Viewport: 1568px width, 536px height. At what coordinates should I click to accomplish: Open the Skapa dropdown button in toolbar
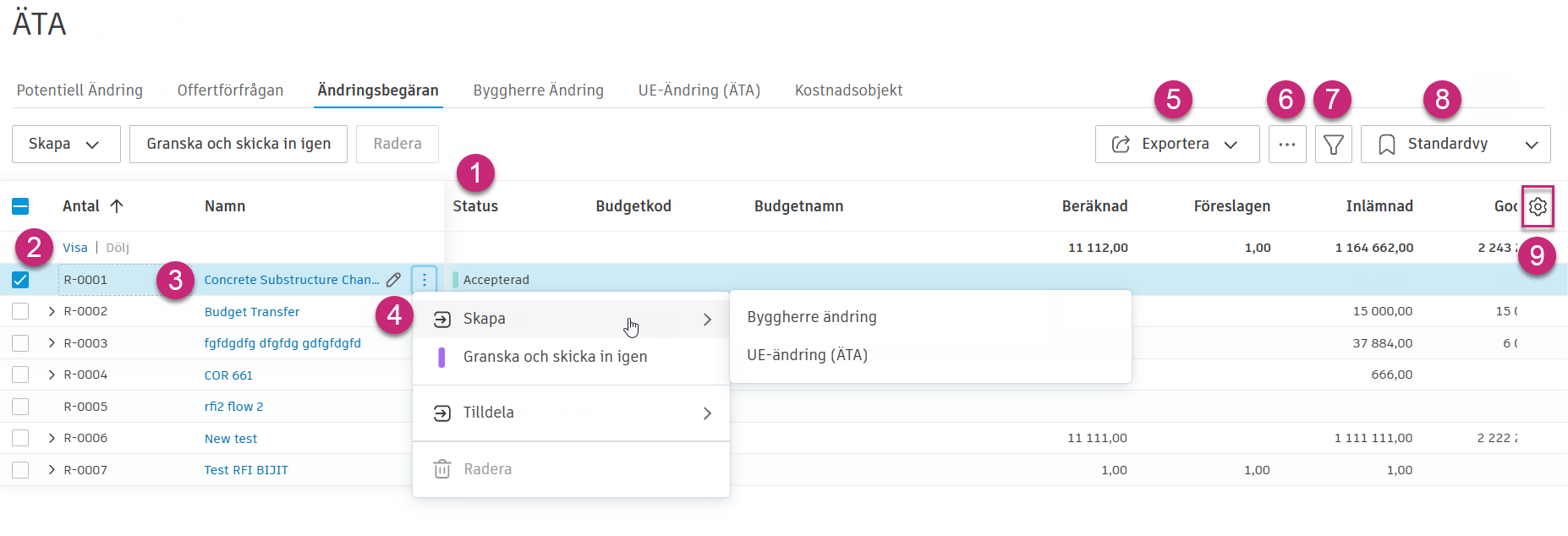click(x=66, y=145)
